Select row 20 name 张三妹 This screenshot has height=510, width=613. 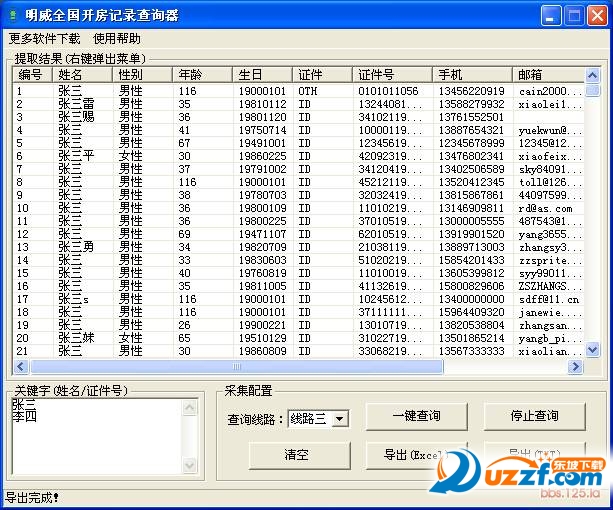pyautogui.click(x=76, y=338)
